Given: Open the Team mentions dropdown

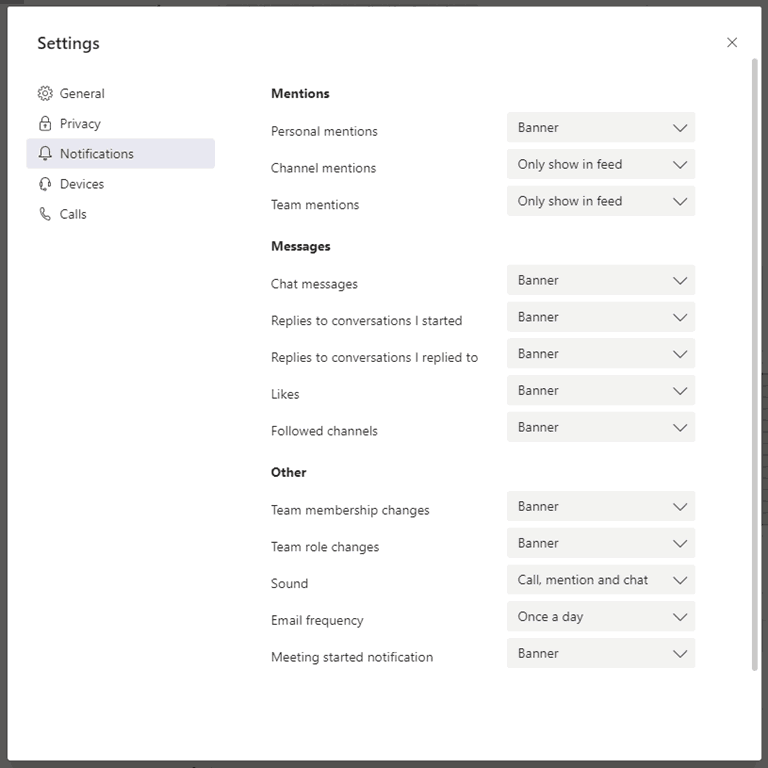Looking at the screenshot, I should coord(600,201).
